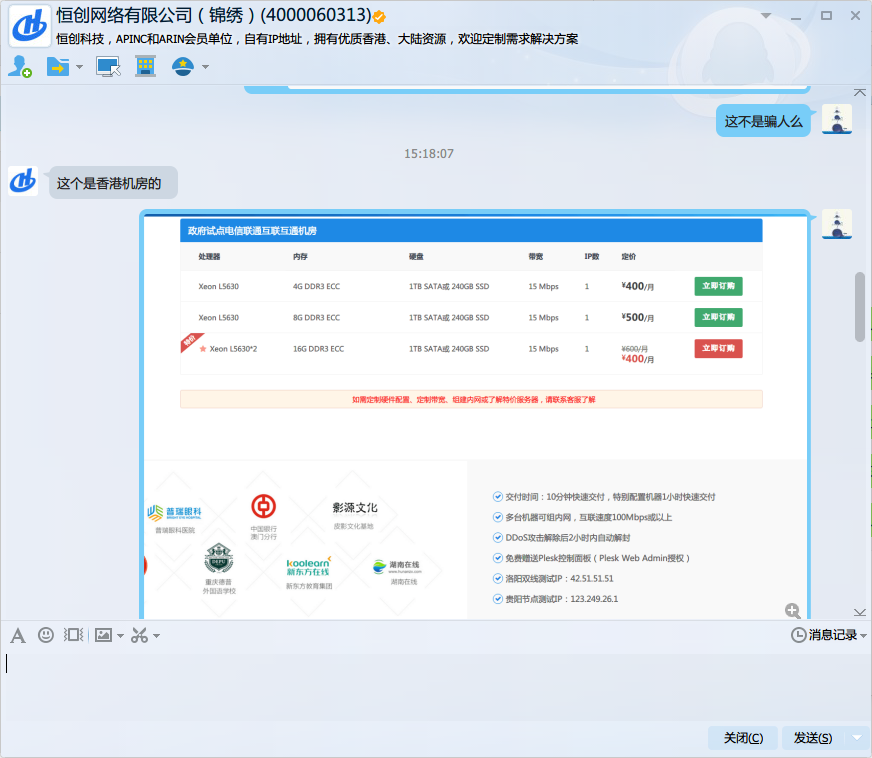Click the 洛阳双线测试IP: 42.51.51.51 text
Screen dimensions: 872x758
pyautogui.click(x=559, y=578)
